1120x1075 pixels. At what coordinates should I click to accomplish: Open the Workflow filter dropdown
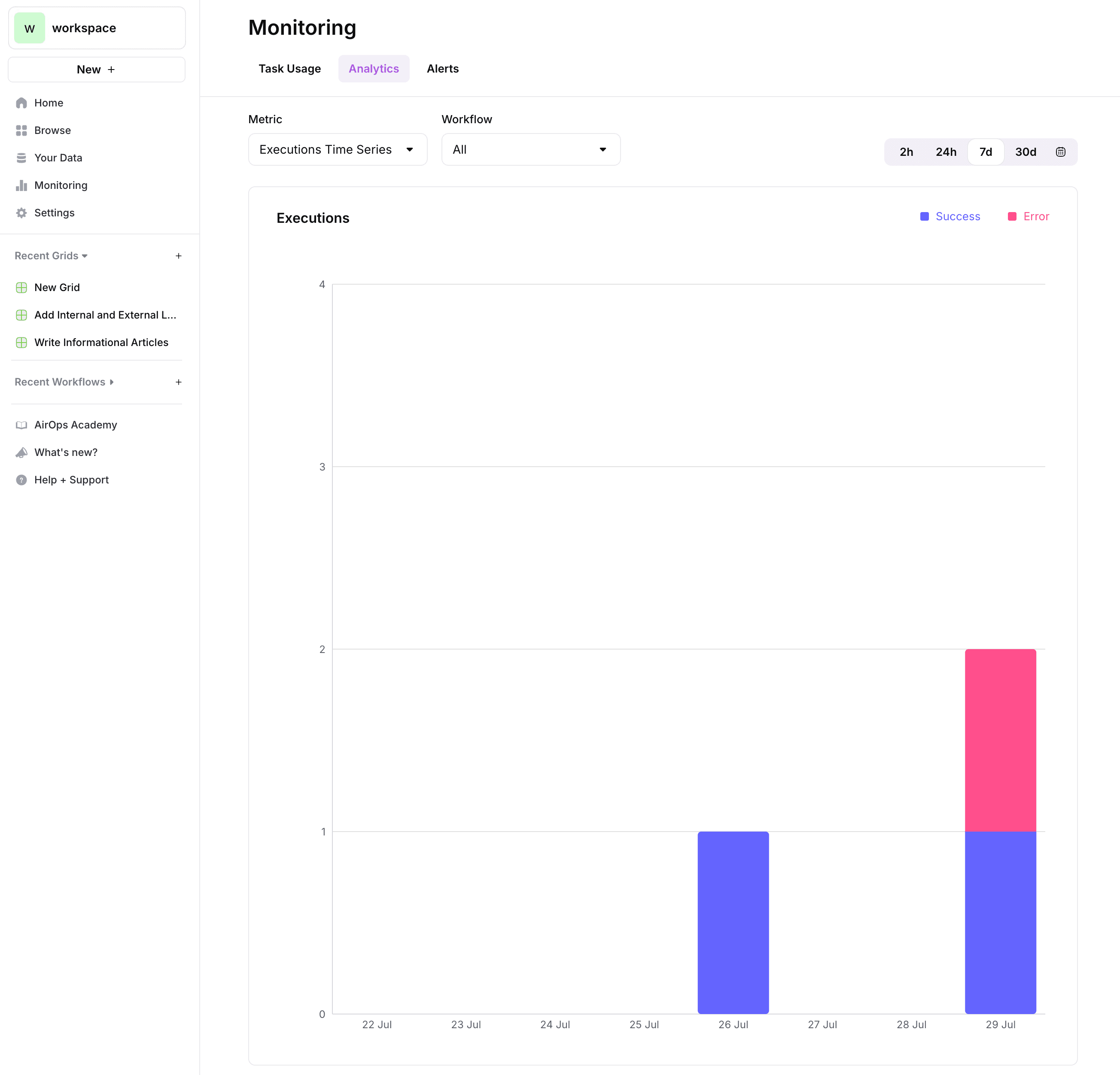point(530,150)
